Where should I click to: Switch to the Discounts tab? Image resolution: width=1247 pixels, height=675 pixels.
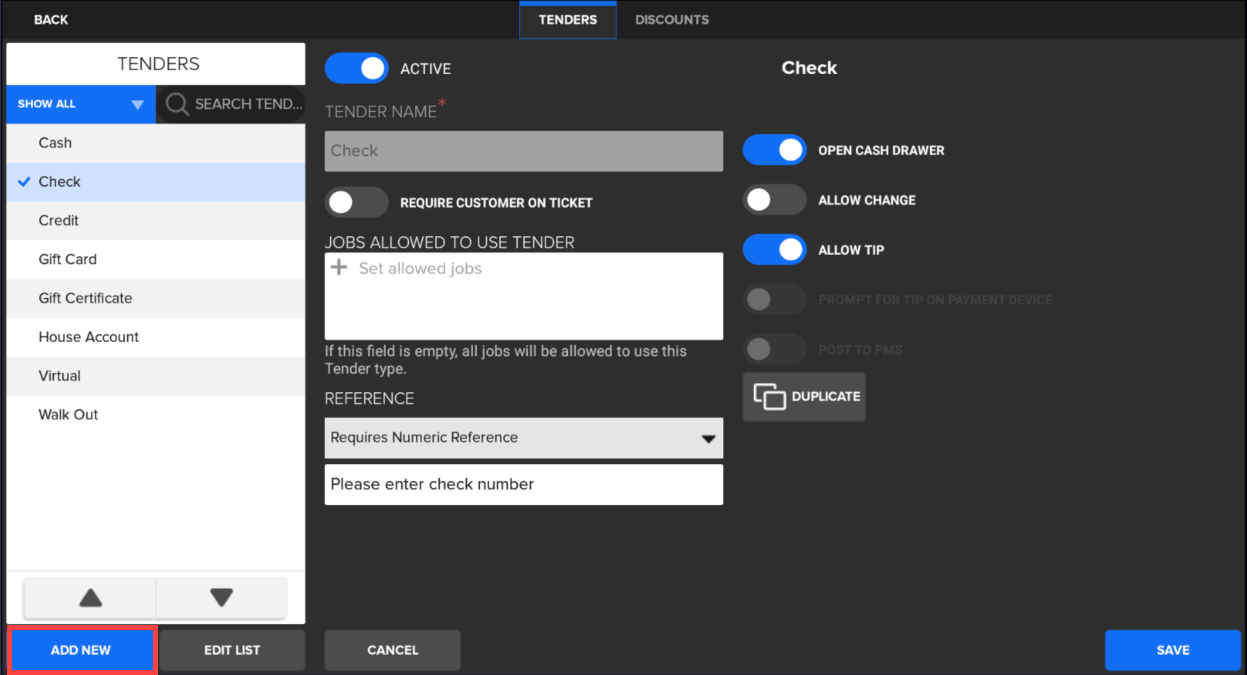coord(671,20)
